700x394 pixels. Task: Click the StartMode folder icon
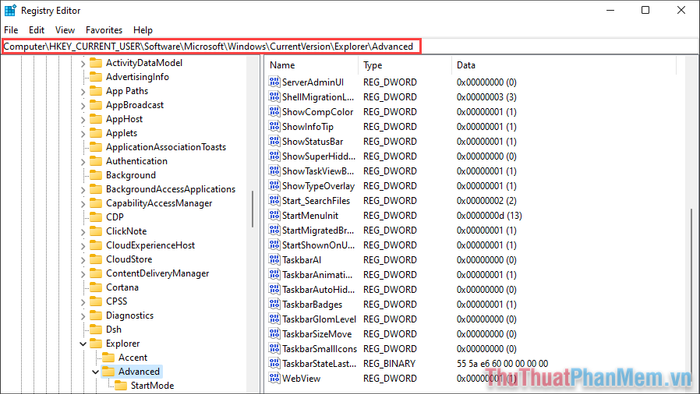coord(121,385)
